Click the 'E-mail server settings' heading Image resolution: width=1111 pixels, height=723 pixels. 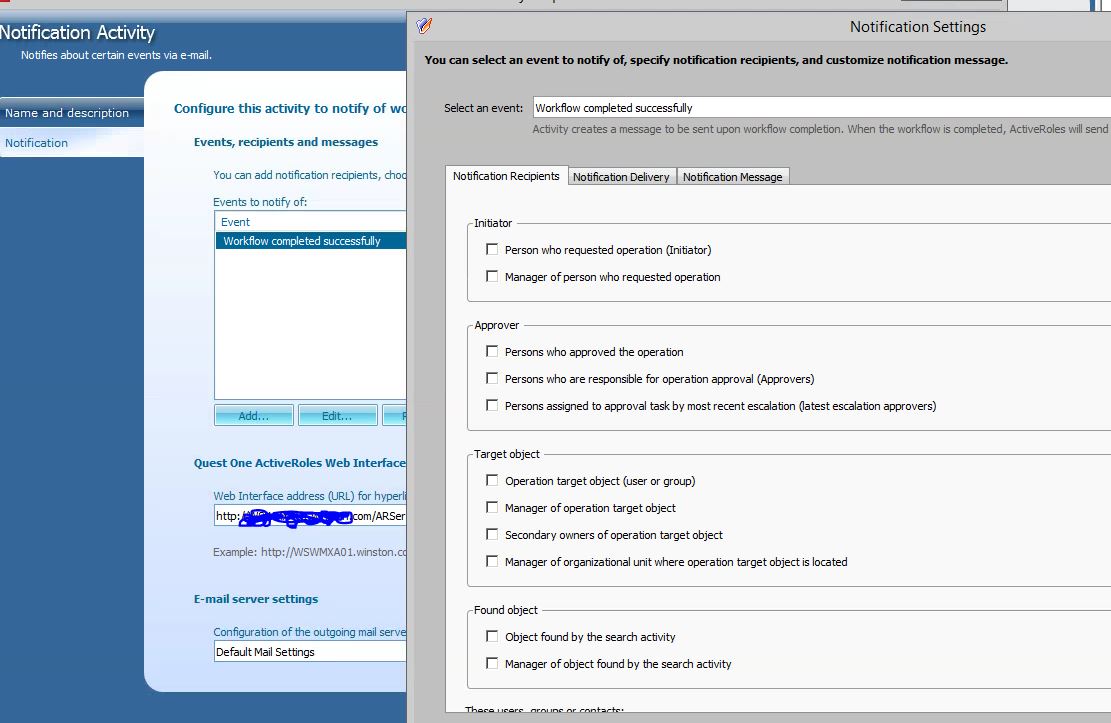(256, 599)
